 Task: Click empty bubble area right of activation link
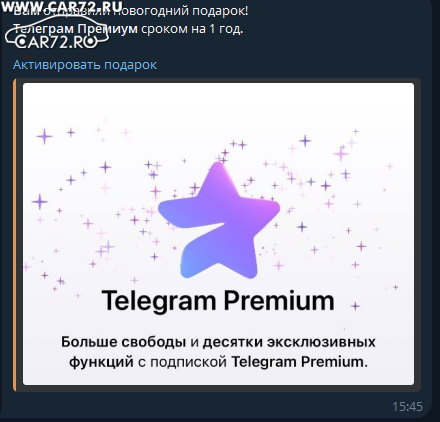(x=290, y=65)
